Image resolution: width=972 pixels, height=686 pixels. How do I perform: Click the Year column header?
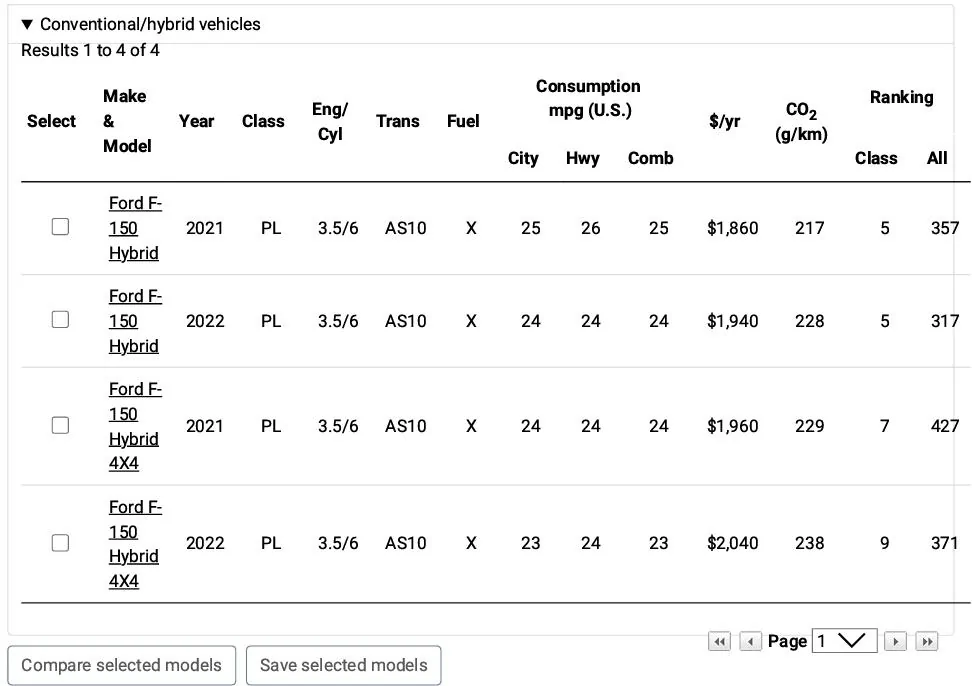click(x=197, y=121)
